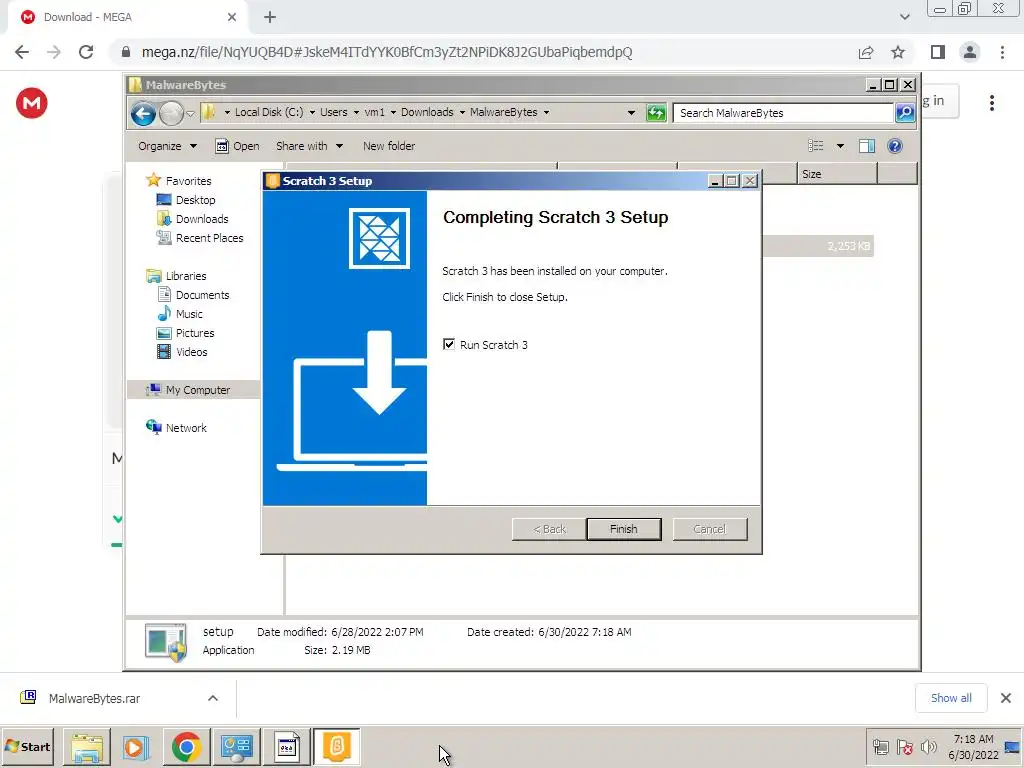Screen dimensions: 1024x768
Task: Expand the address bar history dropdown
Action: tap(631, 113)
